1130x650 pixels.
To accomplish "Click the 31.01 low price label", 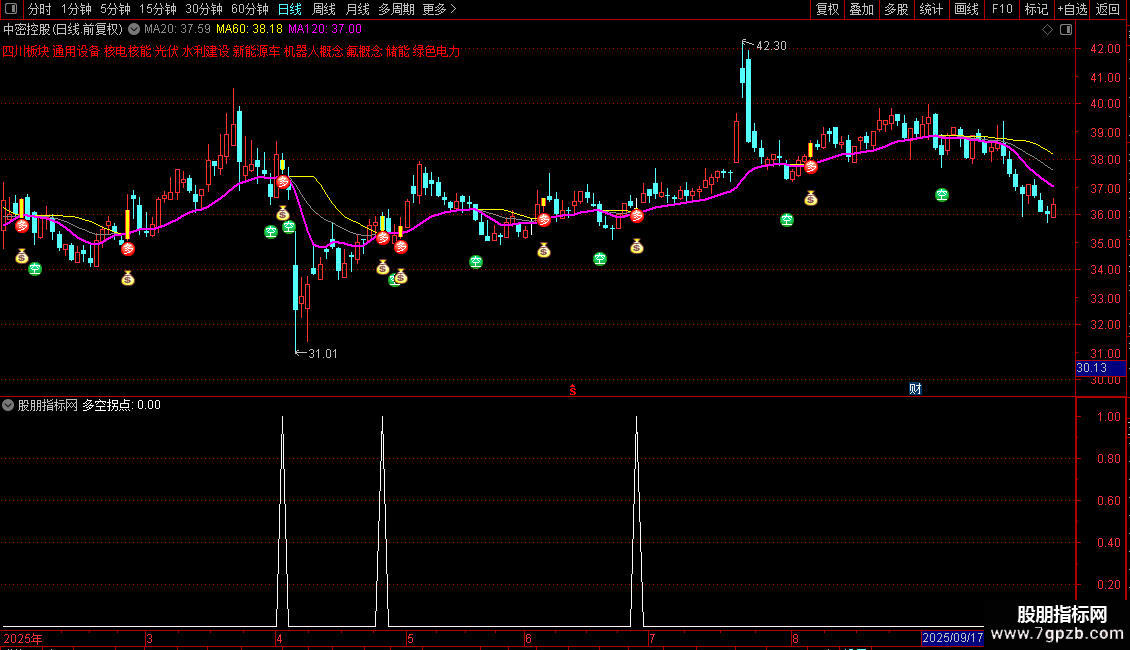I will coord(322,353).
